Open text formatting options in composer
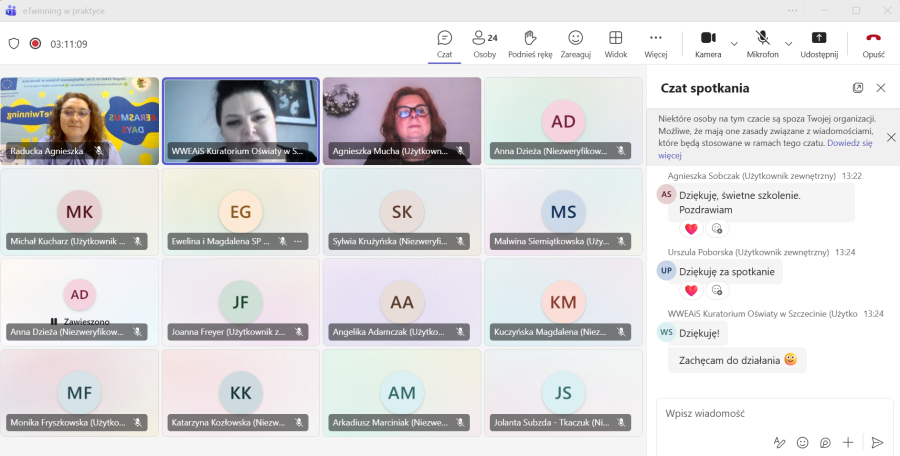 point(779,442)
